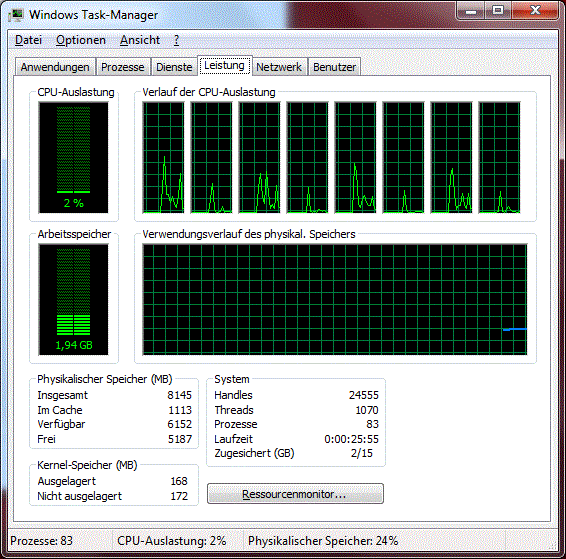
Task: Maximize the Task-Manager window
Action: (x=498, y=10)
